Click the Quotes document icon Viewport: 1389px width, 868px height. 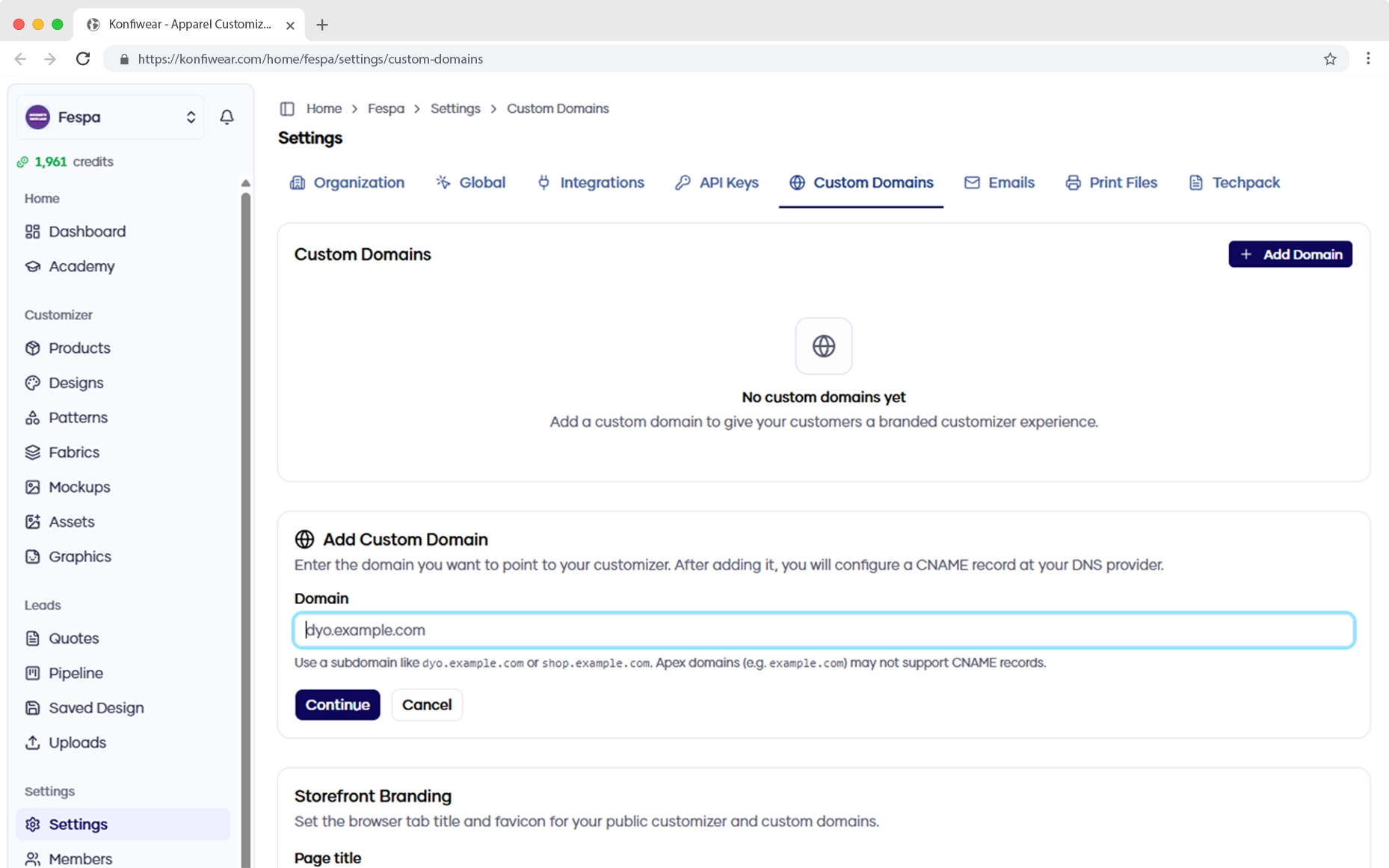coord(32,638)
